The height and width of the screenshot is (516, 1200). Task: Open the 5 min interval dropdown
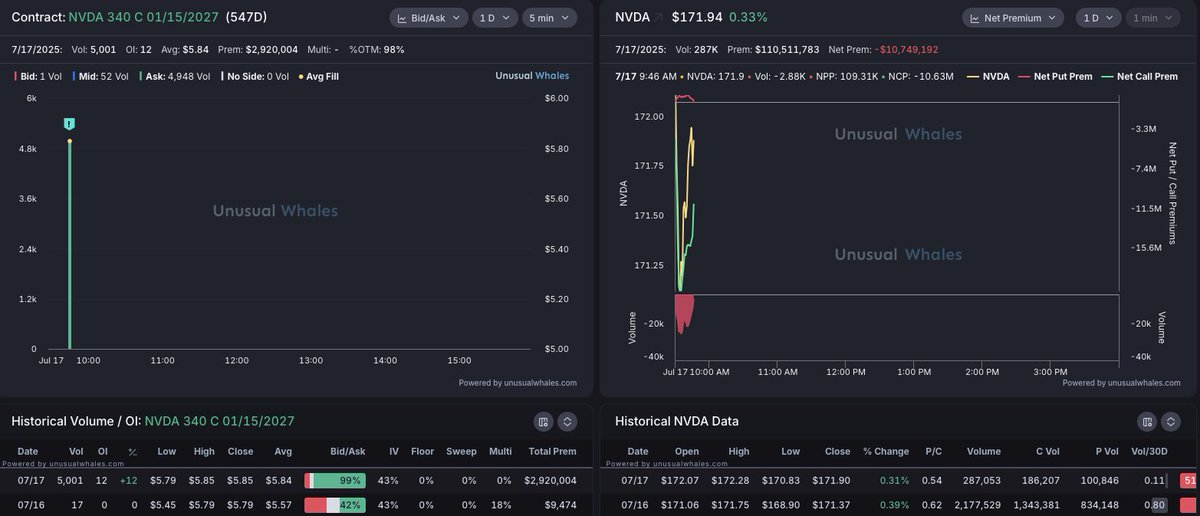pyautogui.click(x=550, y=18)
